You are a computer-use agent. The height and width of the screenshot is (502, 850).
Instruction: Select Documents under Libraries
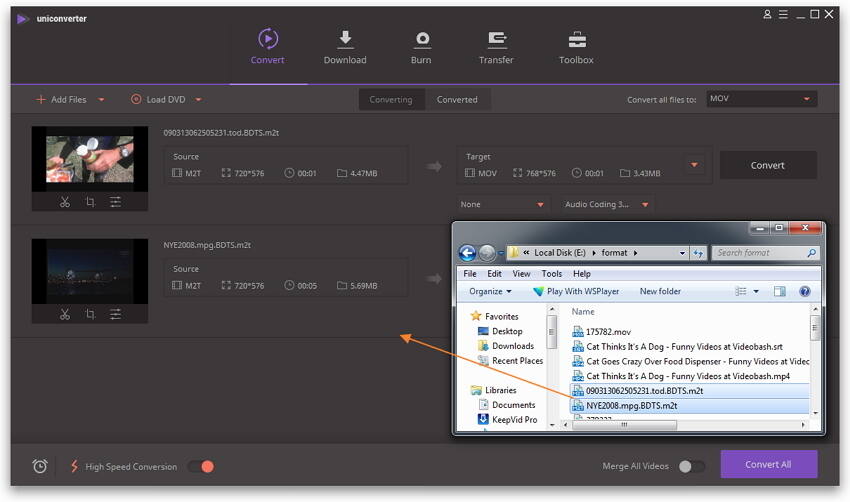coord(507,405)
